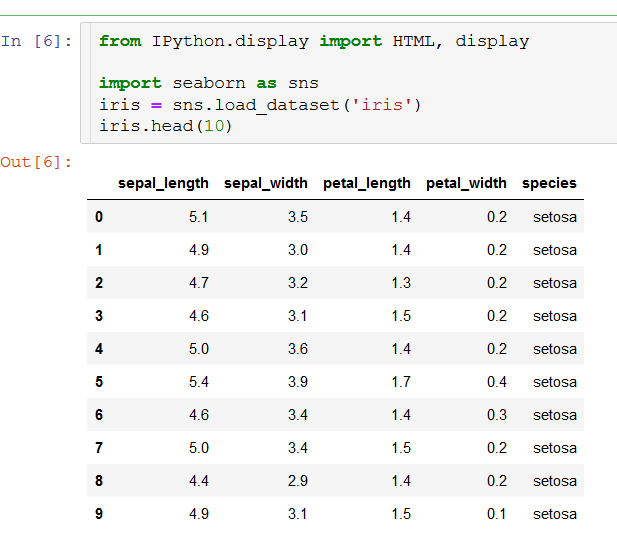Click the species column header
The height and width of the screenshot is (542, 617).
coord(549,183)
